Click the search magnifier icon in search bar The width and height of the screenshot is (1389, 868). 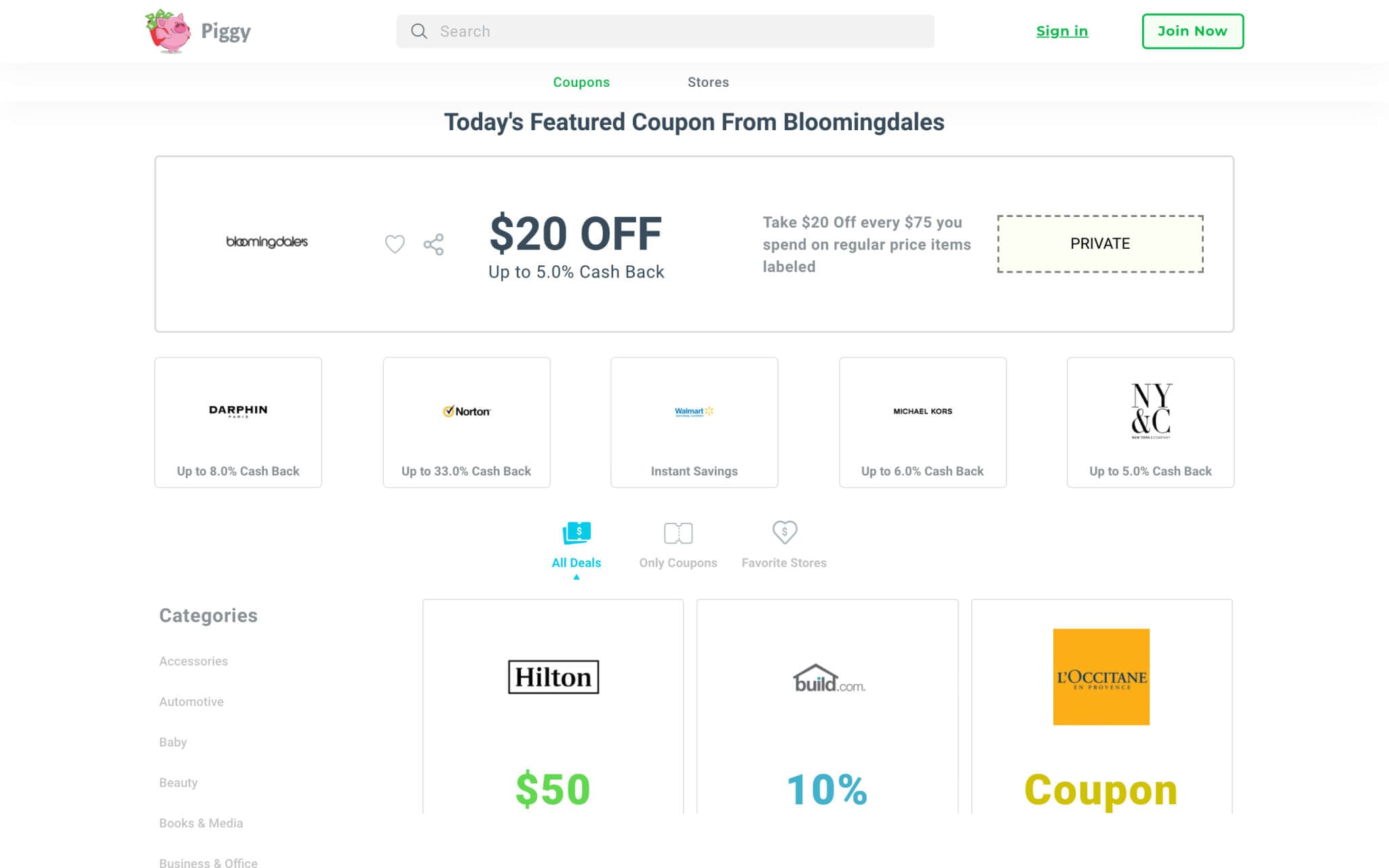(419, 31)
